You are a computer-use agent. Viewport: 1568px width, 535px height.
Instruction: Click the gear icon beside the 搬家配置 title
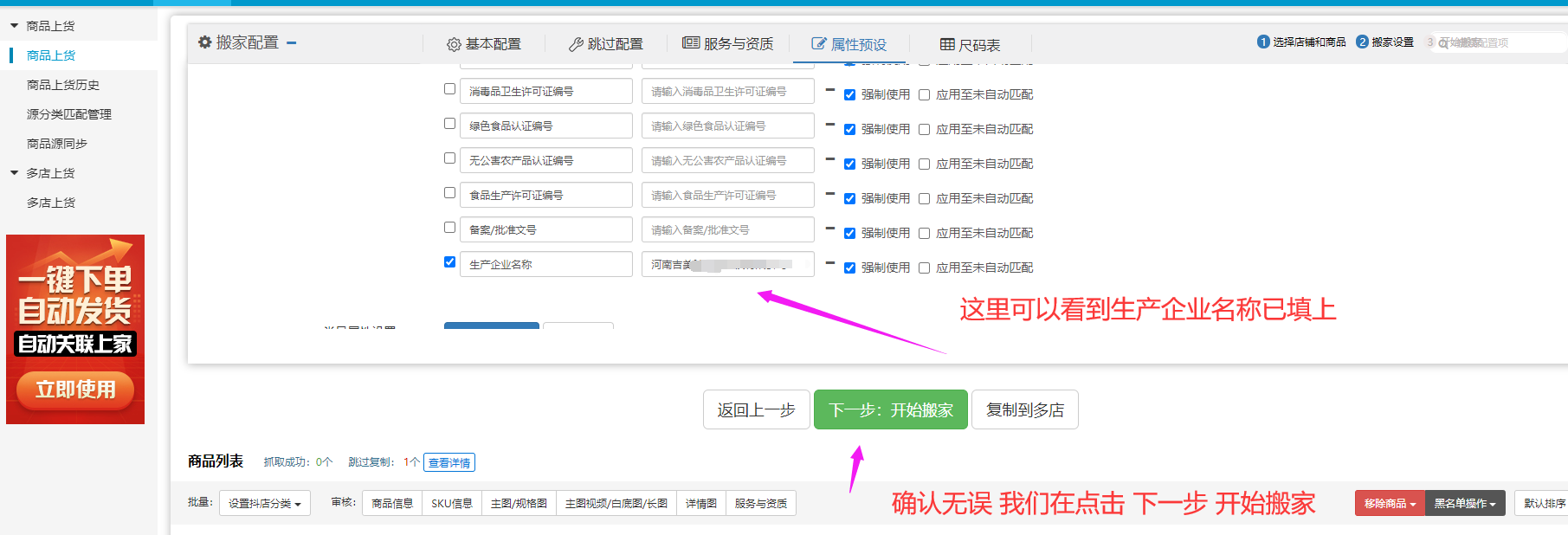pos(205,42)
